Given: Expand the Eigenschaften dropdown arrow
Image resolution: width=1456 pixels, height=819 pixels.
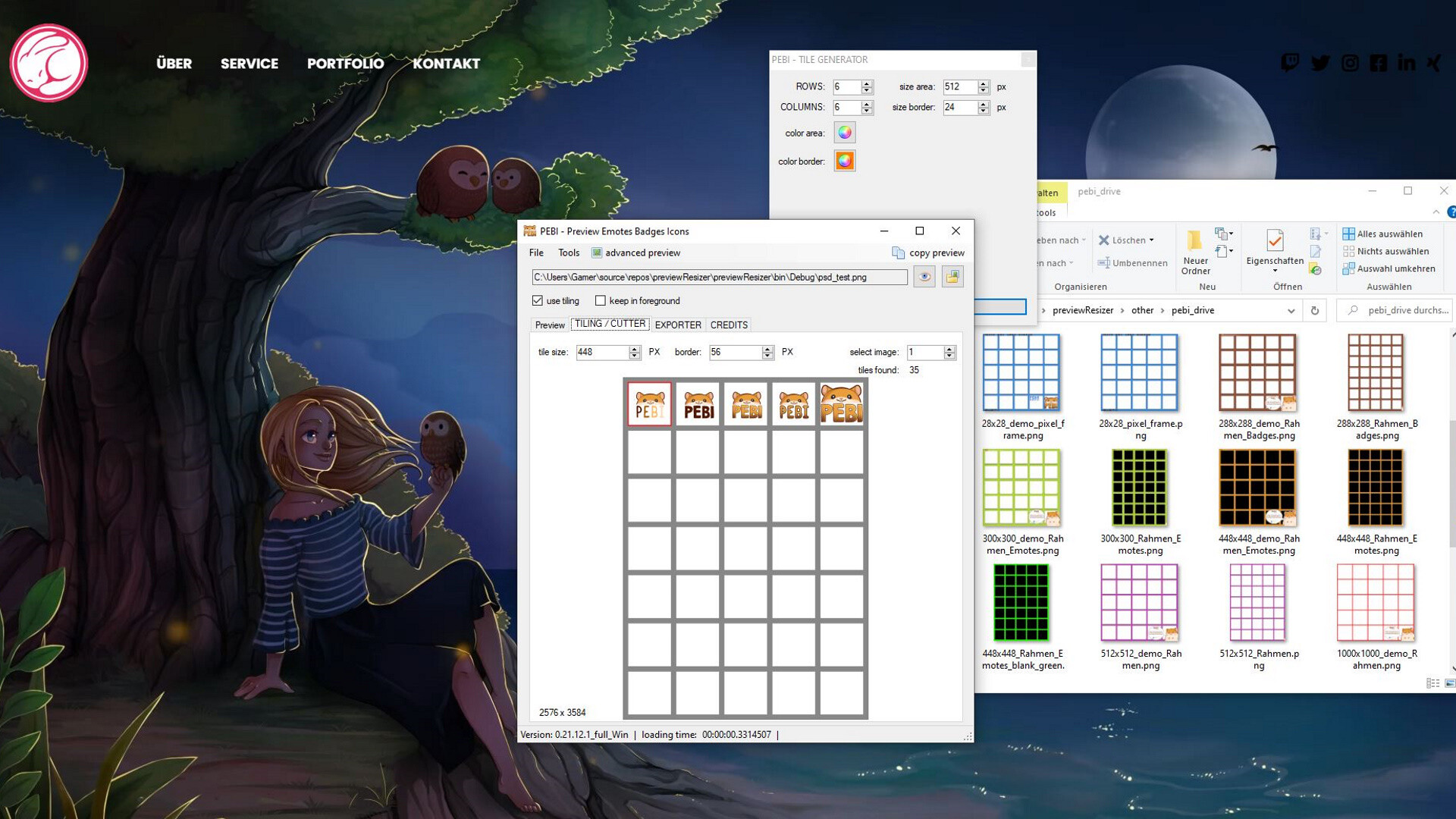Looking at the screenshot, I should pyautogui.click(x=1275, y=271).
